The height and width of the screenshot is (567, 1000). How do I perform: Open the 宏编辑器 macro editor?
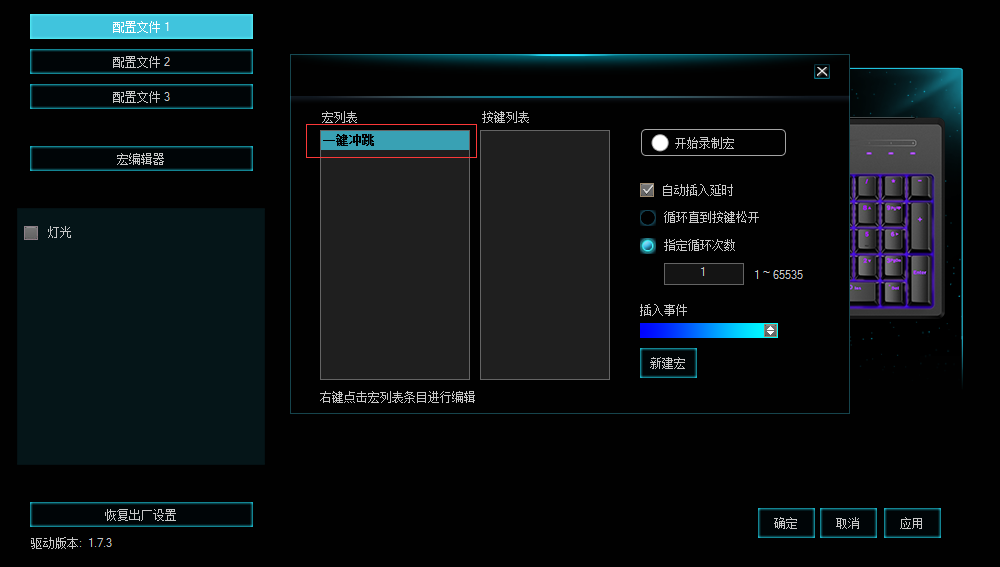[x=141, y=159]
